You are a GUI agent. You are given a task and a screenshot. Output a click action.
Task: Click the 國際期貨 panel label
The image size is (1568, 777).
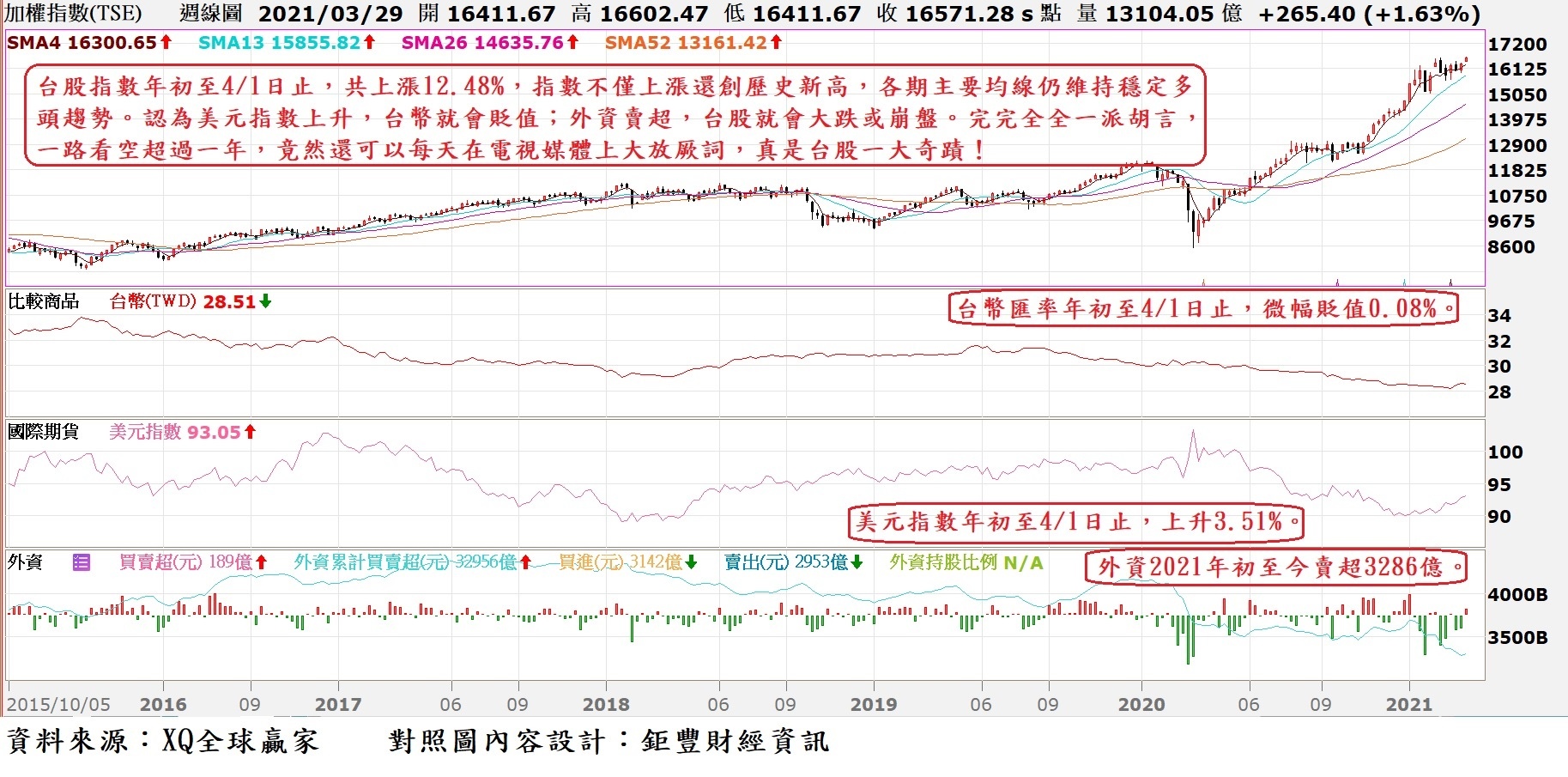point(43,432)
